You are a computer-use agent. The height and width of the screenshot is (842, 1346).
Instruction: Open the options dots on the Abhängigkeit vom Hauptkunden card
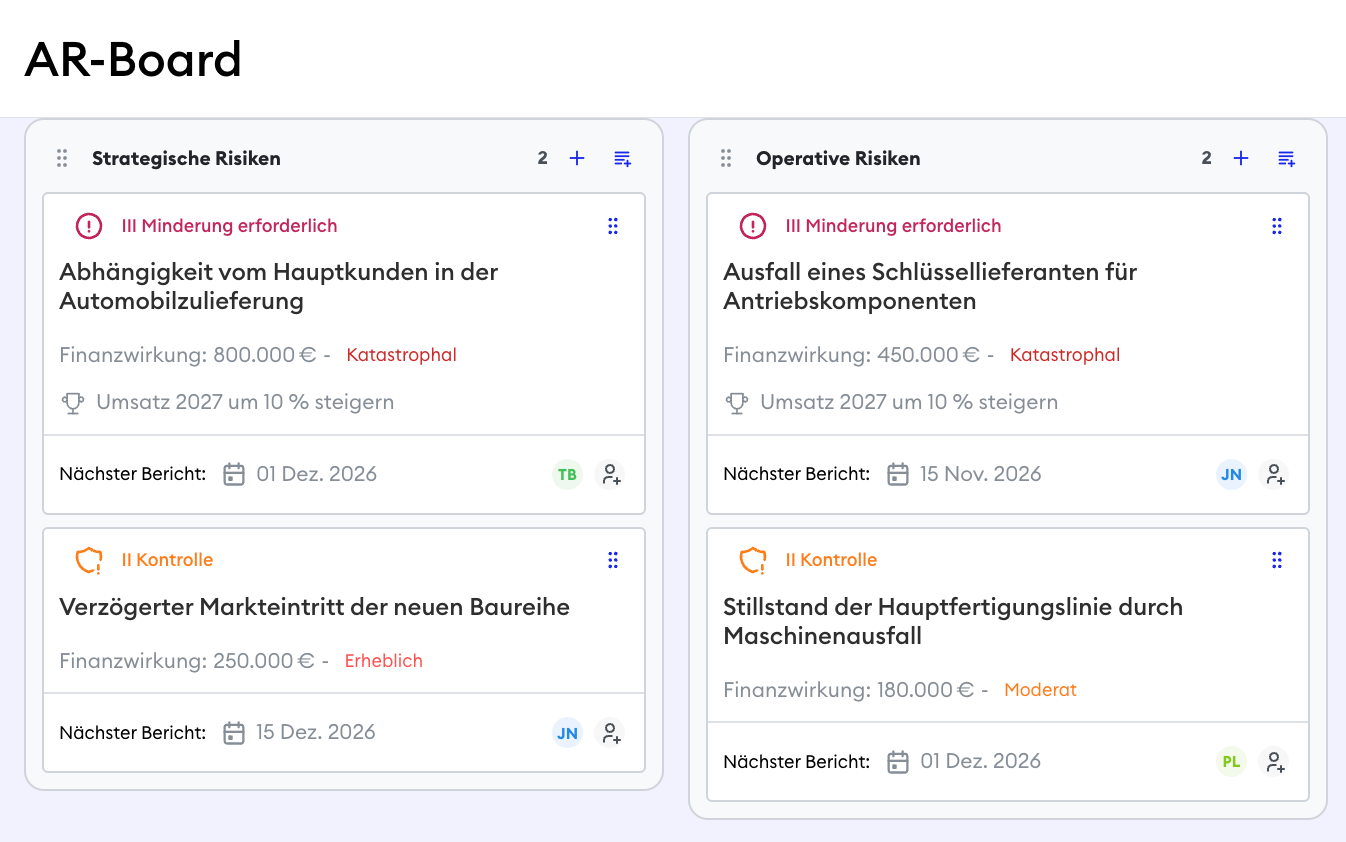click(613, 226)
